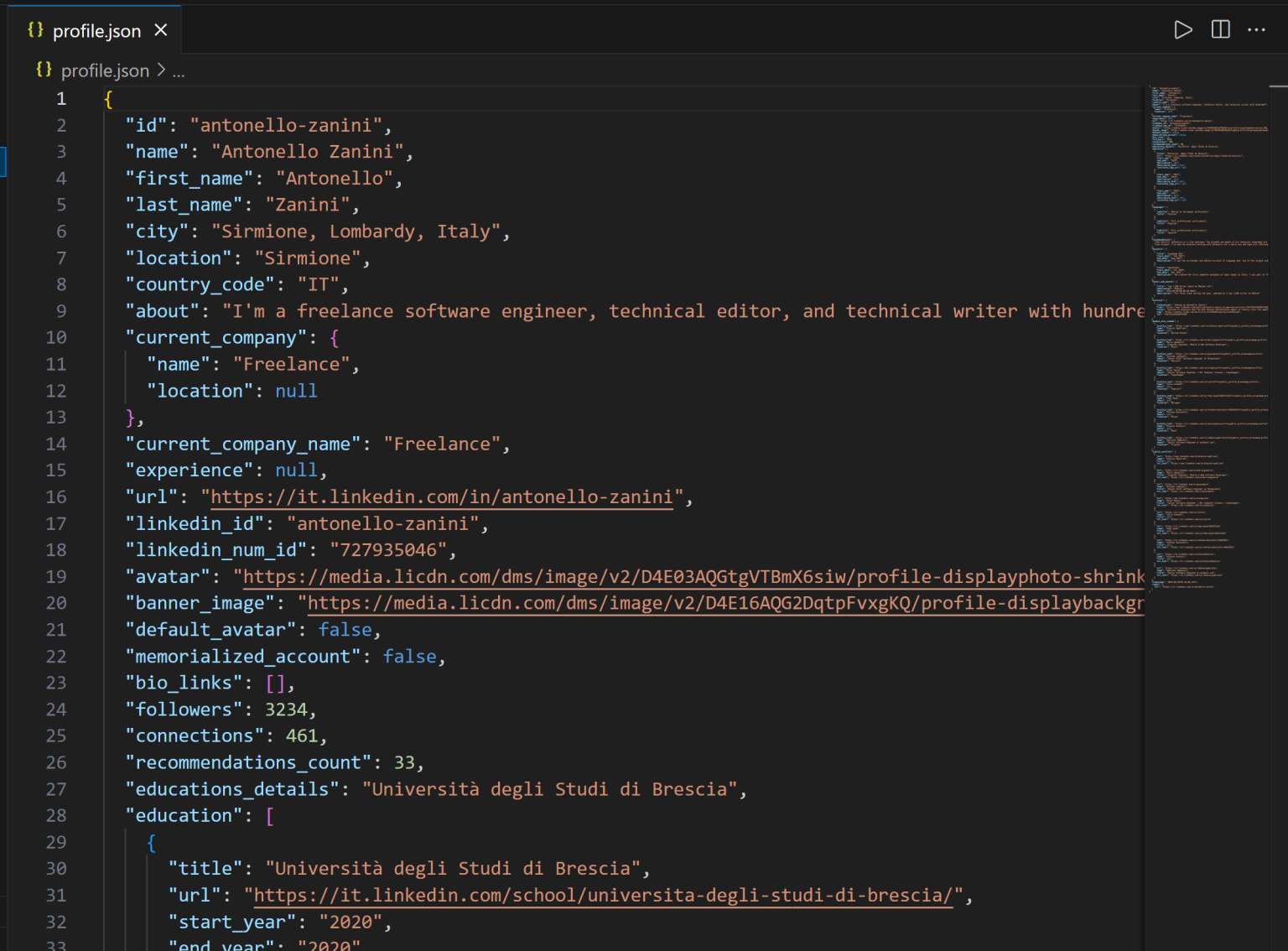Split the editor with the split icon

(x=1219, y=29)
